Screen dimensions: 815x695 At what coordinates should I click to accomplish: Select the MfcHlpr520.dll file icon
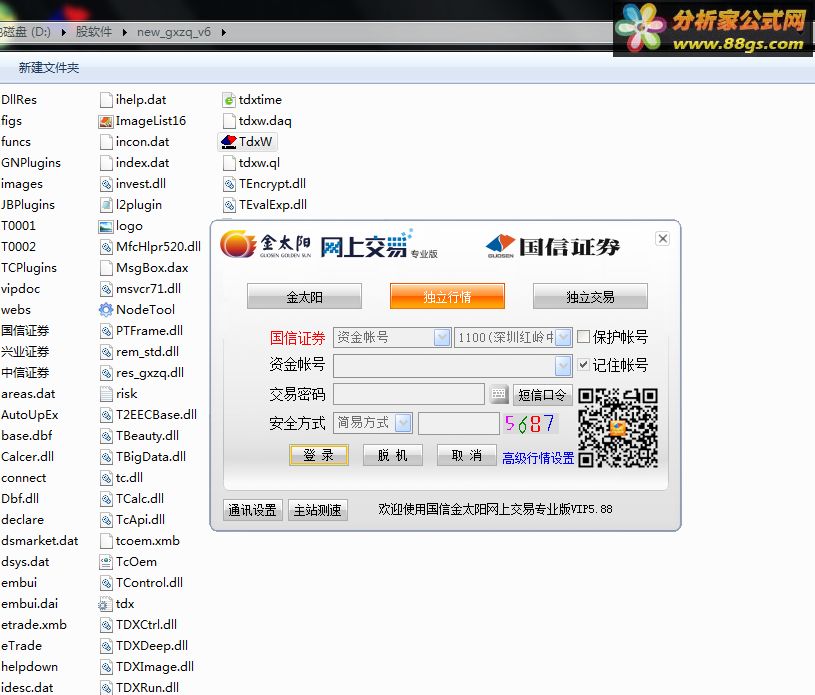point(106,247)
